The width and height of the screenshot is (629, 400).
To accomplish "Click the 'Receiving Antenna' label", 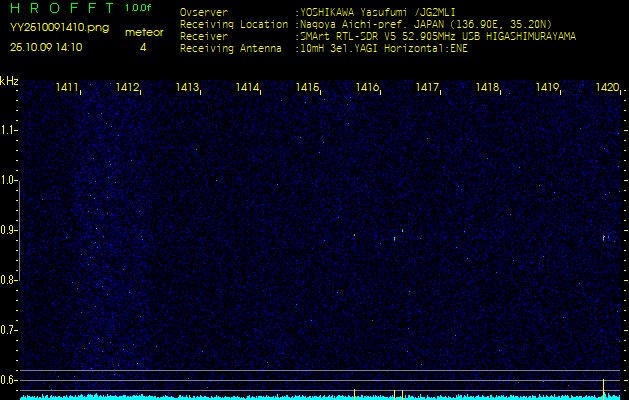I will point(231,49).
